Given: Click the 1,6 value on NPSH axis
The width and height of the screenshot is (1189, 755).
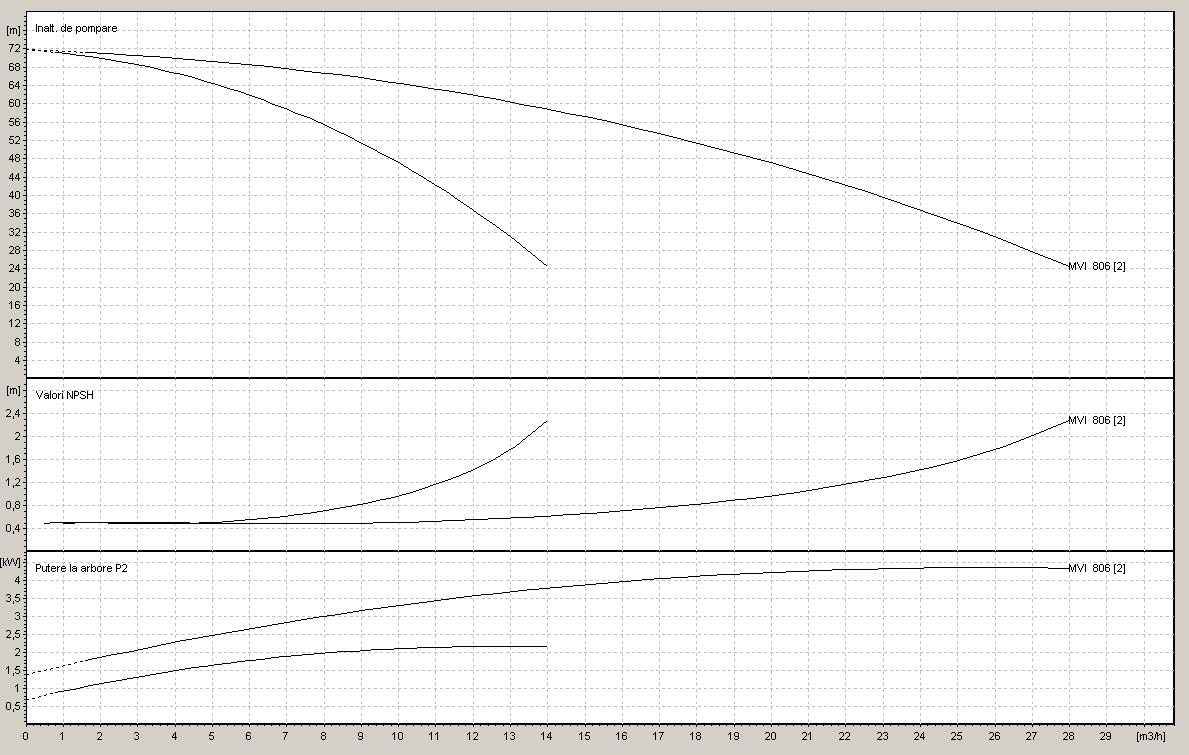Looking at the screenshot, I should pyautogui.click(x=14, y=459).
